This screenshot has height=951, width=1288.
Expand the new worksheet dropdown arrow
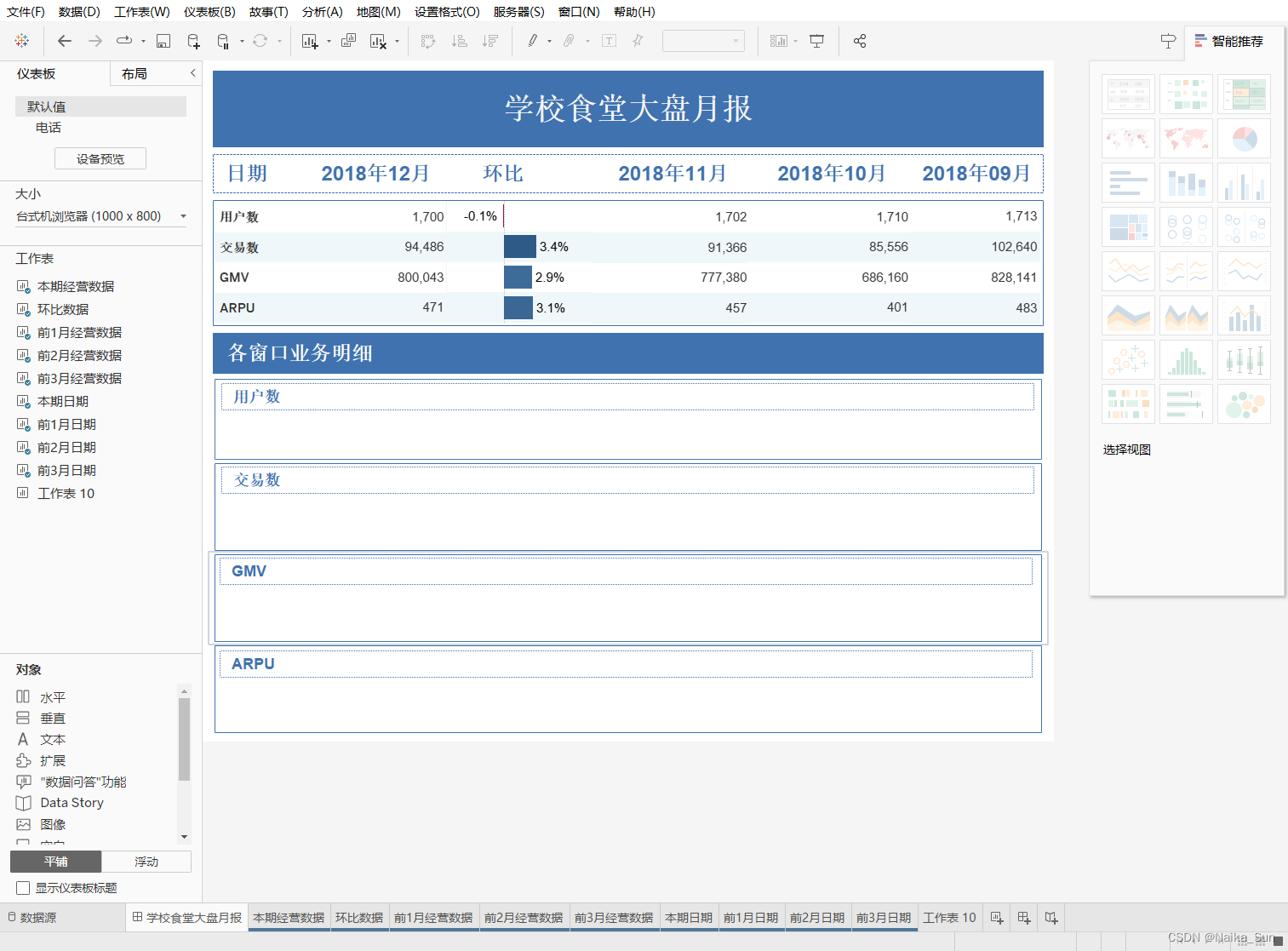(329, 41)
